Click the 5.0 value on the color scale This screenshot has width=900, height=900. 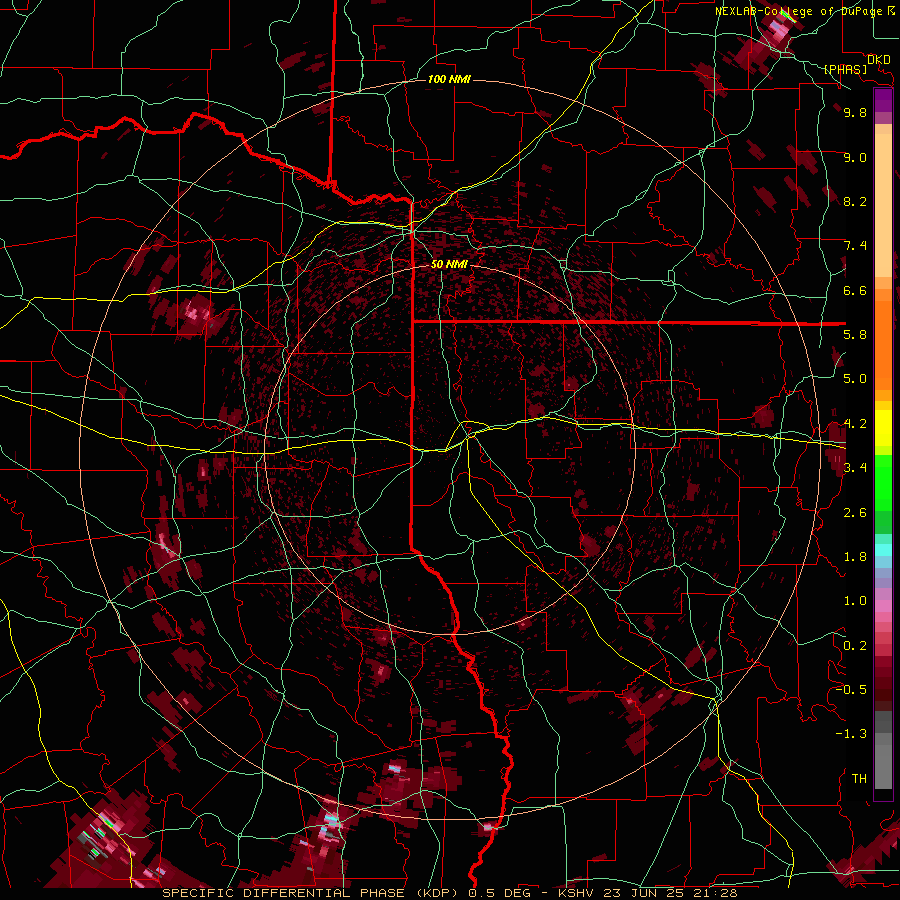click(x=855, y=379)
